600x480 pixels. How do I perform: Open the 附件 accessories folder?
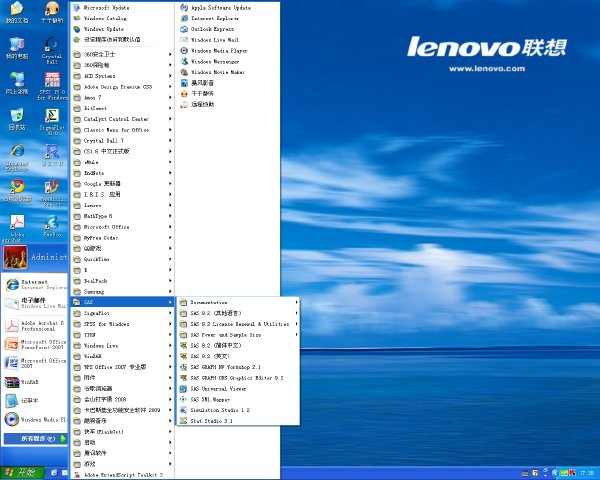click(x=122, y=378)
